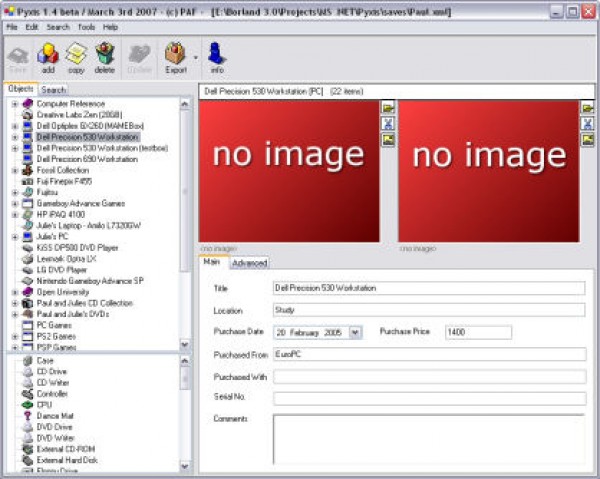This screenshot has width=600, height=479.
Task: Expand the HP iPAQ 4100 node
Action: [x=15, y=215]
